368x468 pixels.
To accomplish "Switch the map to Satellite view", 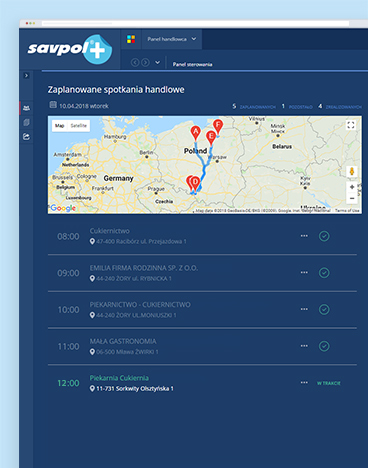I will [x=79, y=126].
